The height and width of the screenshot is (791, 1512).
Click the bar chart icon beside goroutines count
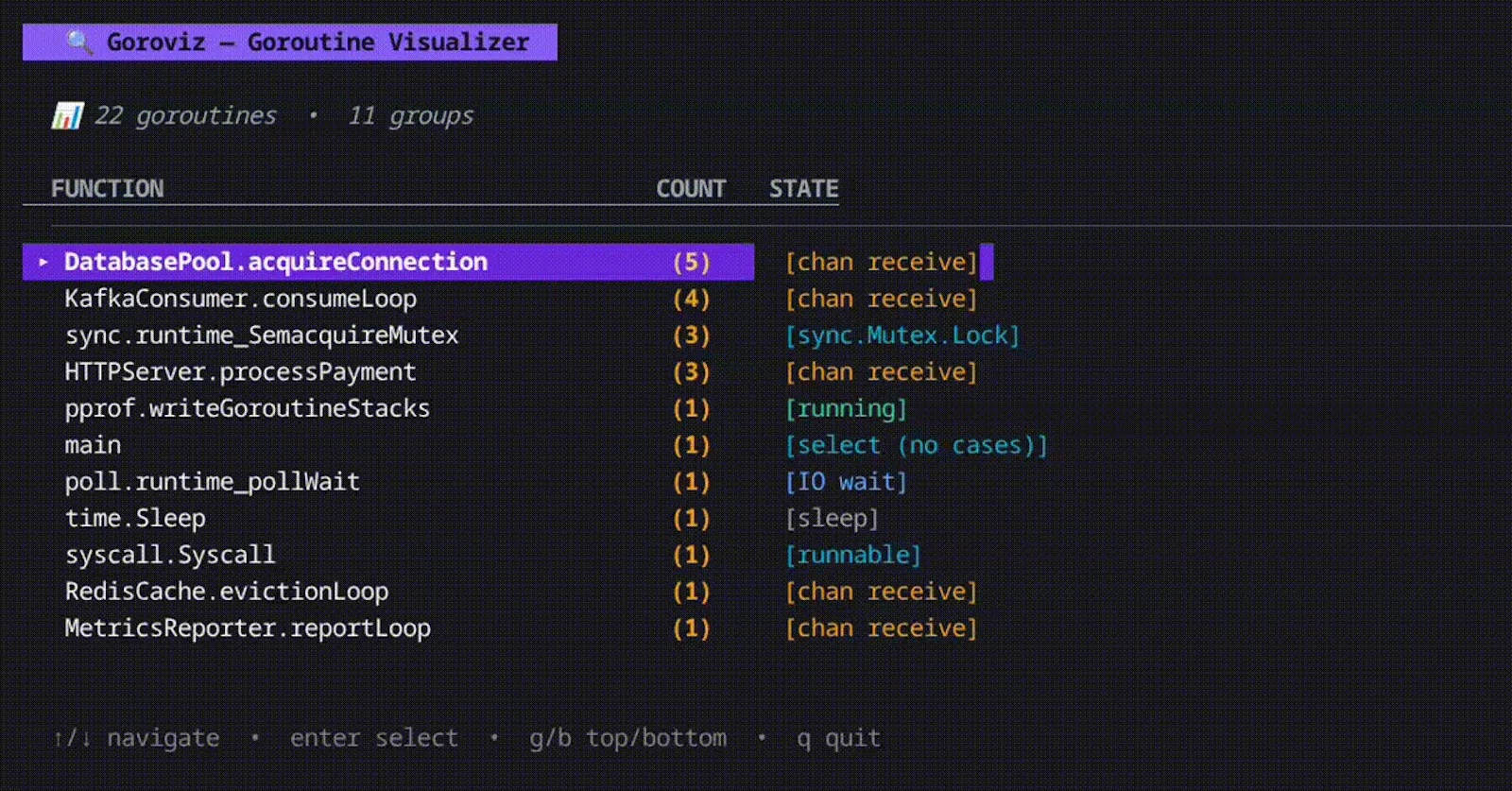[67, 116]
